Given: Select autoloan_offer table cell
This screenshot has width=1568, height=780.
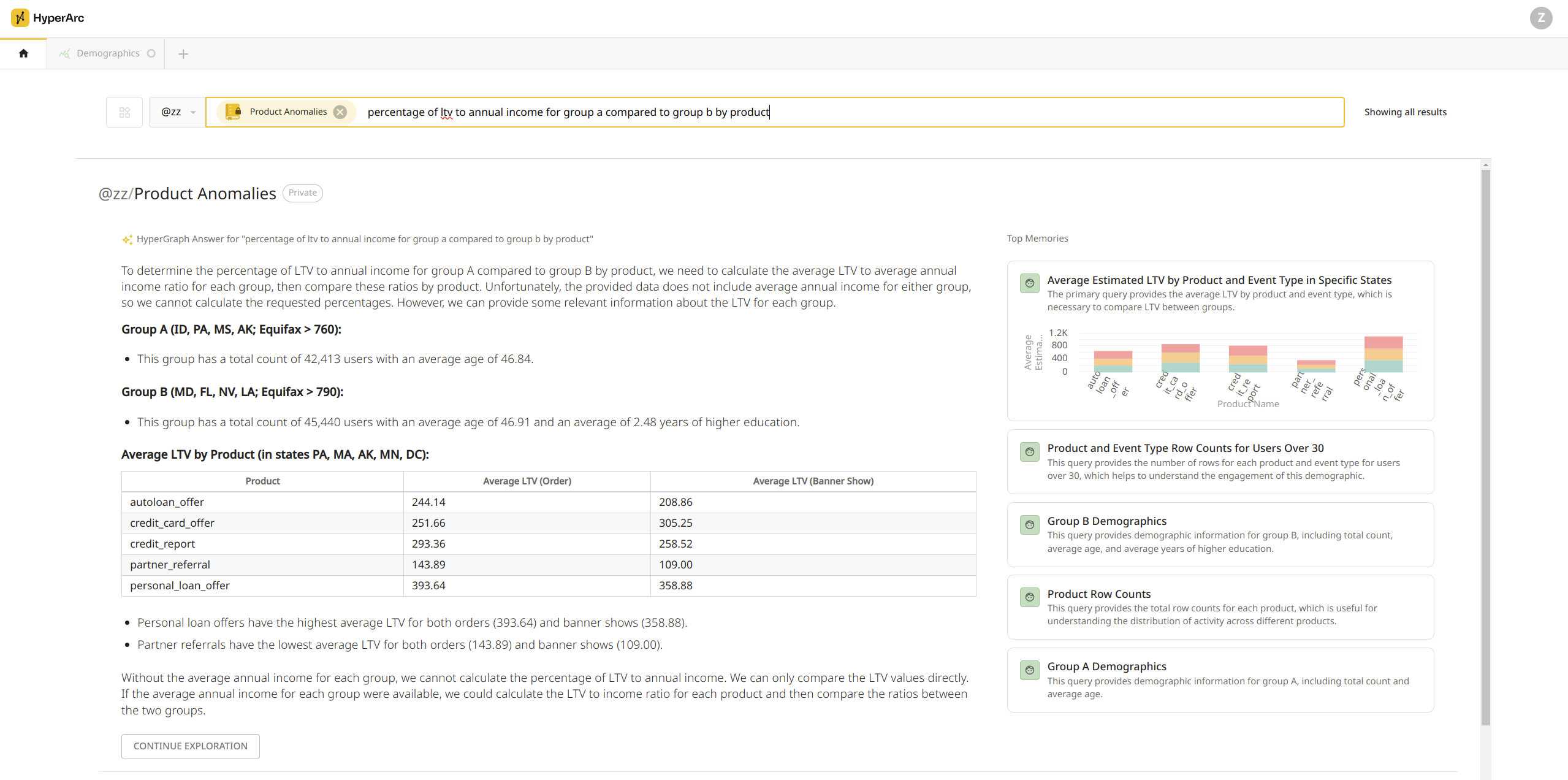Looking at the screenshot, I should click(x=262, y=502).
